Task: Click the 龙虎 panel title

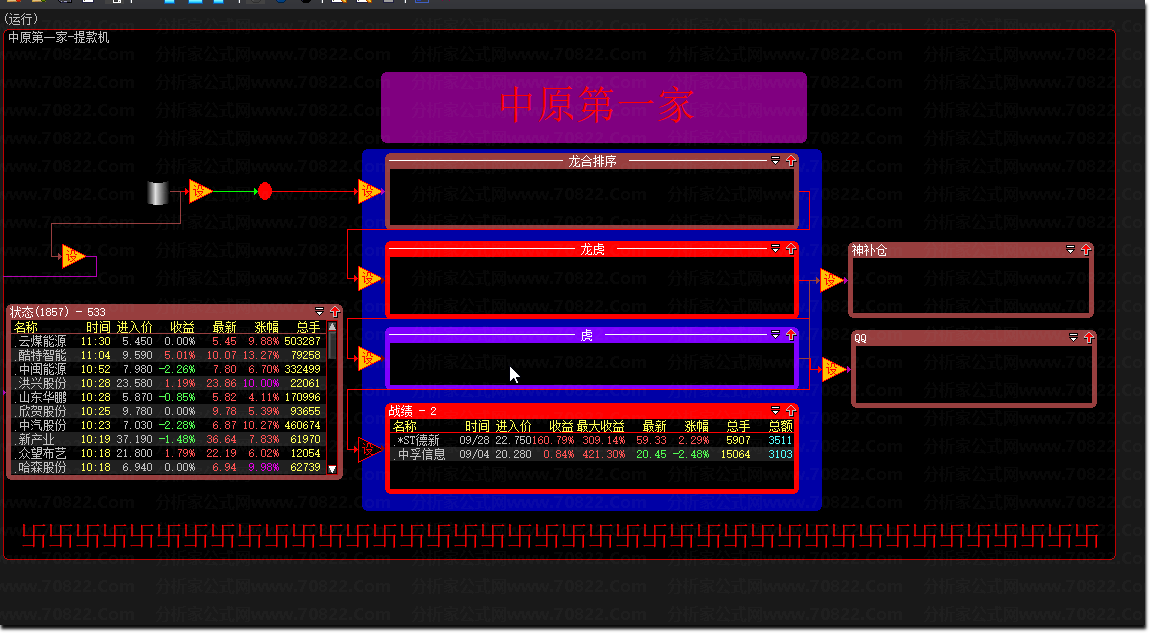Action: [x=592, y=250]
